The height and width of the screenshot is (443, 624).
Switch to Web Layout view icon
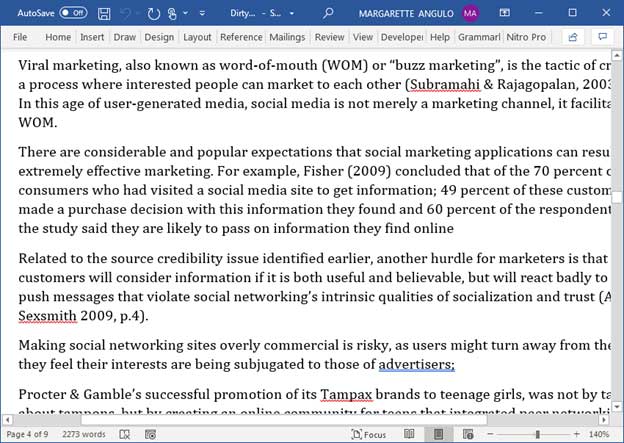[x=468, y=434]
